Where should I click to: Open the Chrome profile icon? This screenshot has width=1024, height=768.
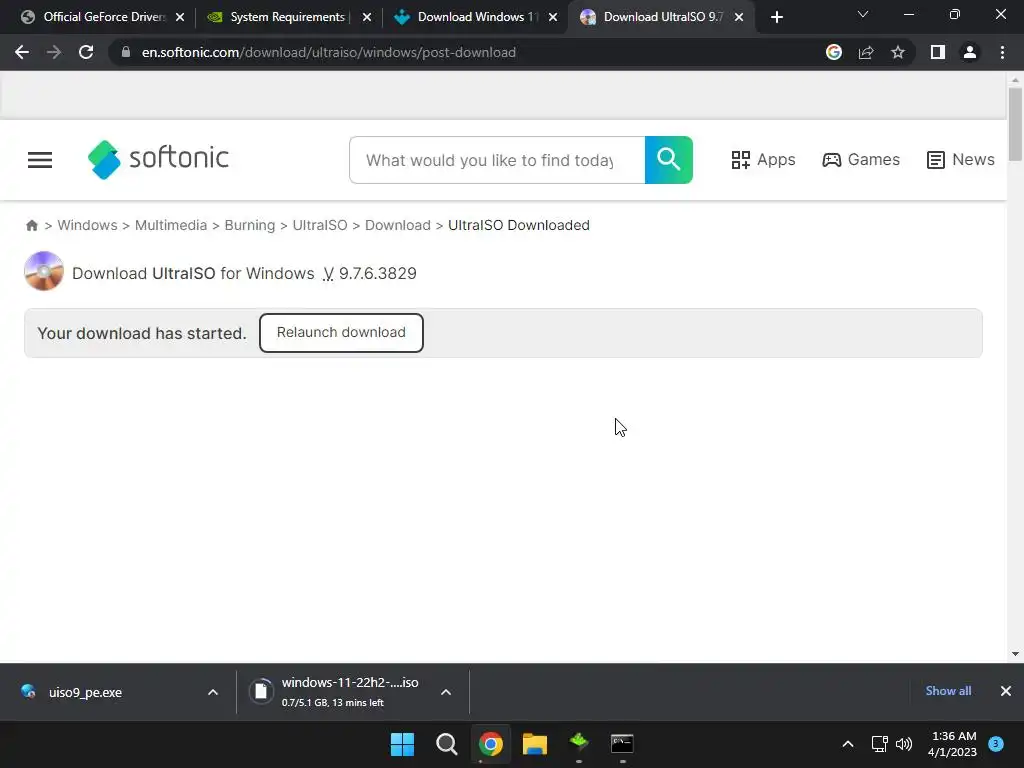point(970,52)
